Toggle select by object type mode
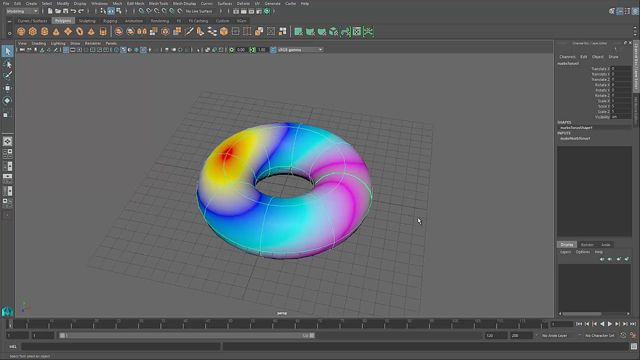Viewport: 640px width, 360px height. pos(111,11)
